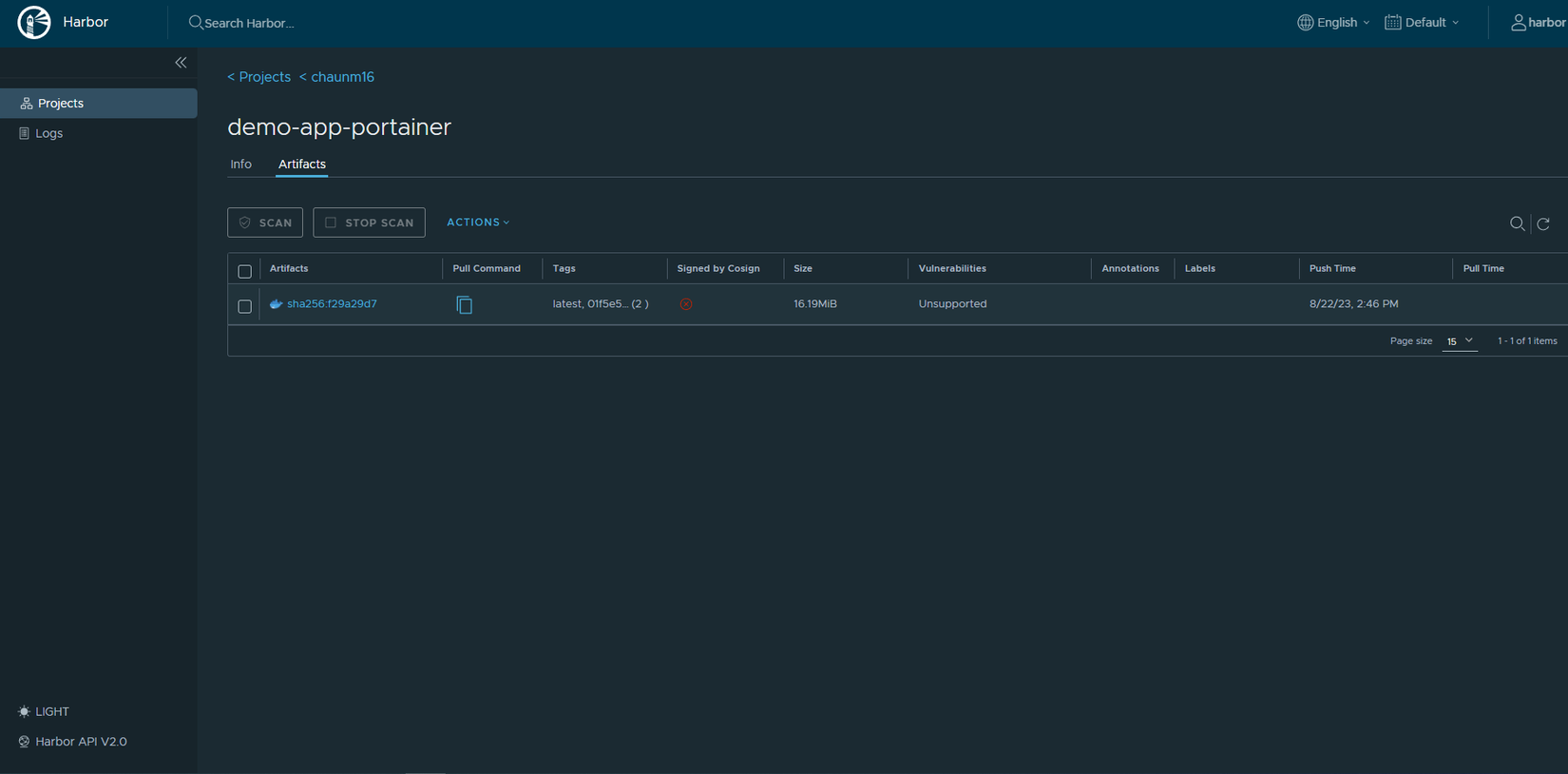Open the artifact filter search magnifier icon
Image resolution: width=1568 pixels, height=774 pixels.
[1517, 223]
